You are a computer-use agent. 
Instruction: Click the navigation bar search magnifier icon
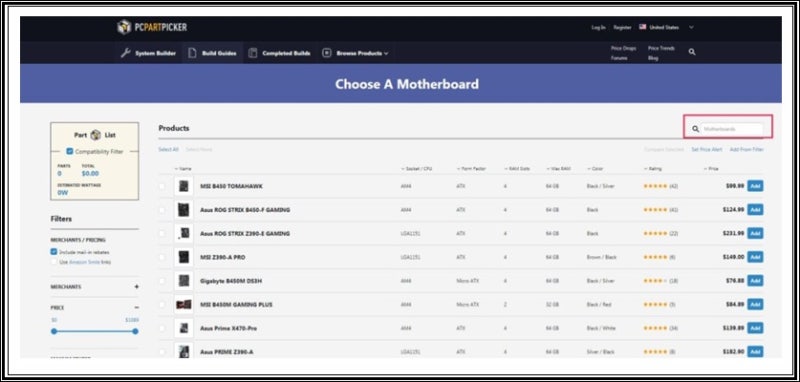click(x=692, y=52)
